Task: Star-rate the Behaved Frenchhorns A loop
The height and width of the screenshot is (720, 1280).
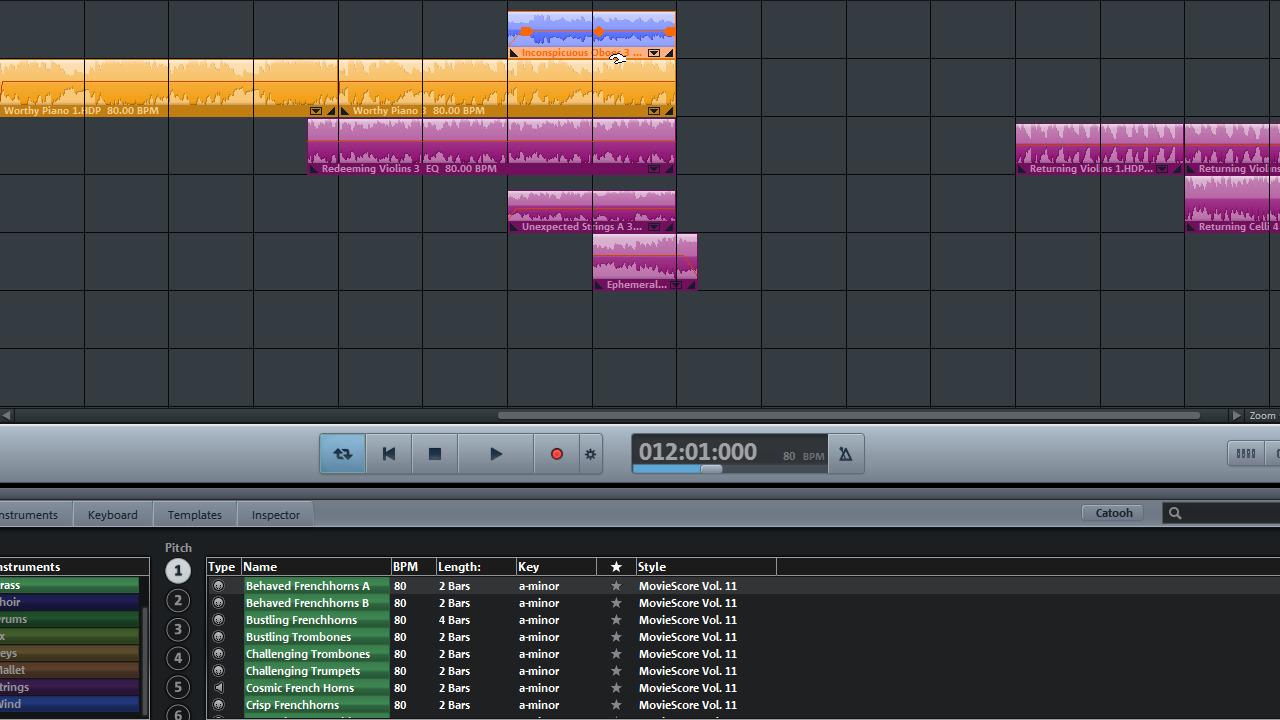Action: (x=616, y=585)
